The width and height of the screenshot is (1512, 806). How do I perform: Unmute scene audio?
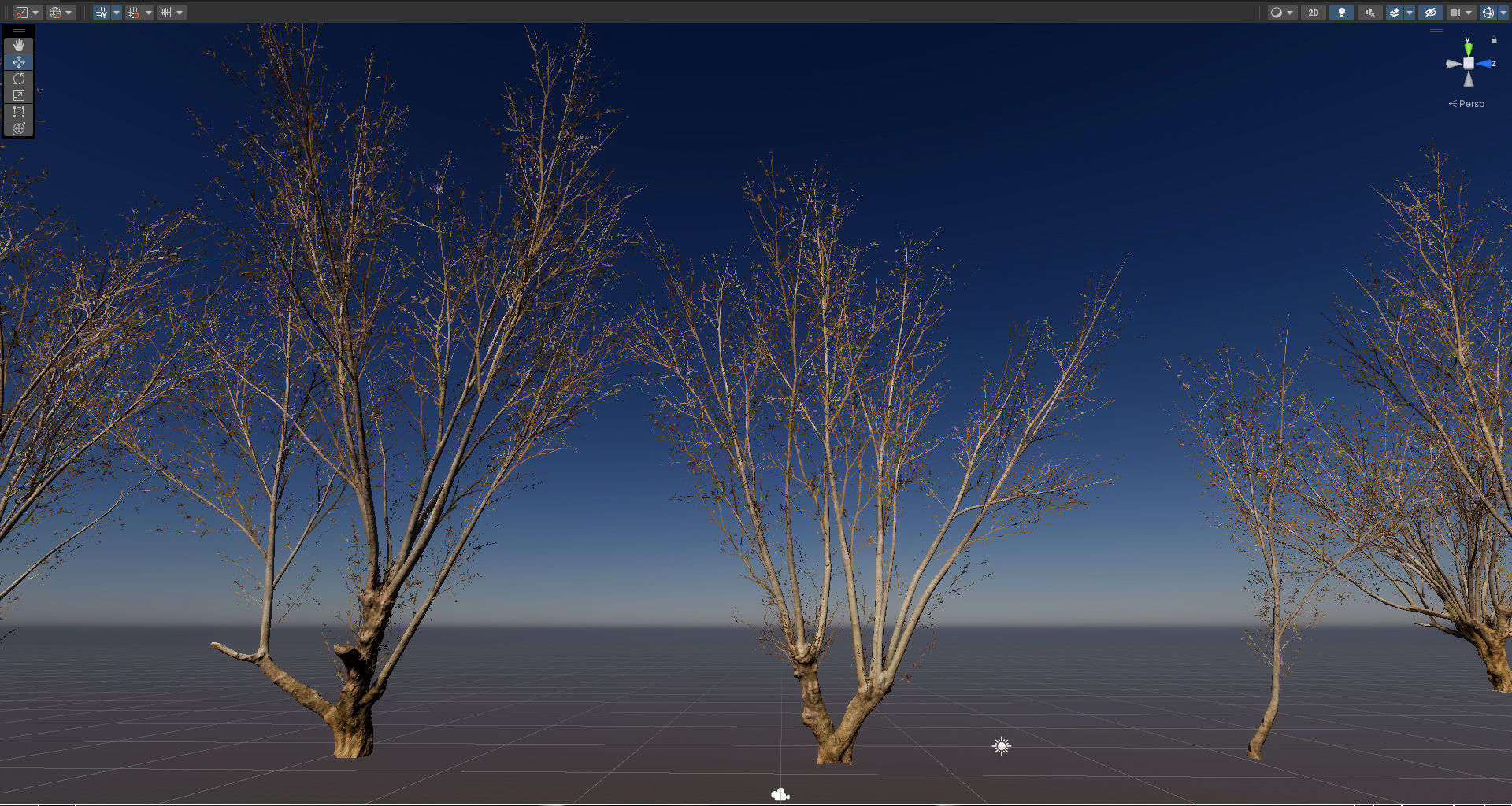[1370, 12]
